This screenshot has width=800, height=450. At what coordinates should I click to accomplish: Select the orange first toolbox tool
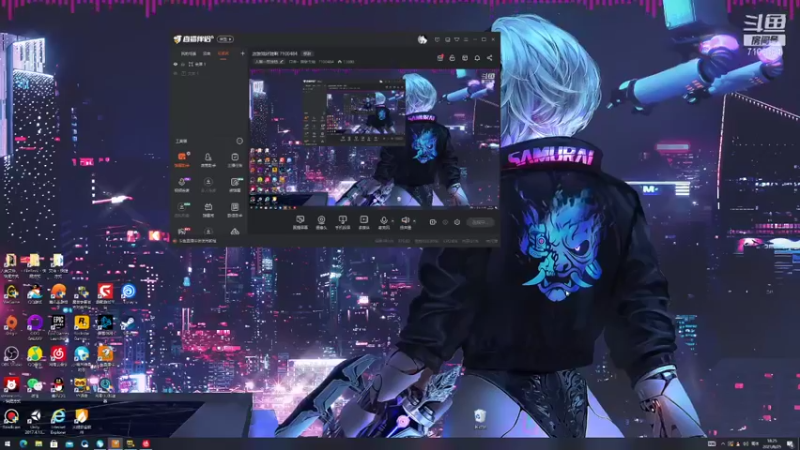182,159
